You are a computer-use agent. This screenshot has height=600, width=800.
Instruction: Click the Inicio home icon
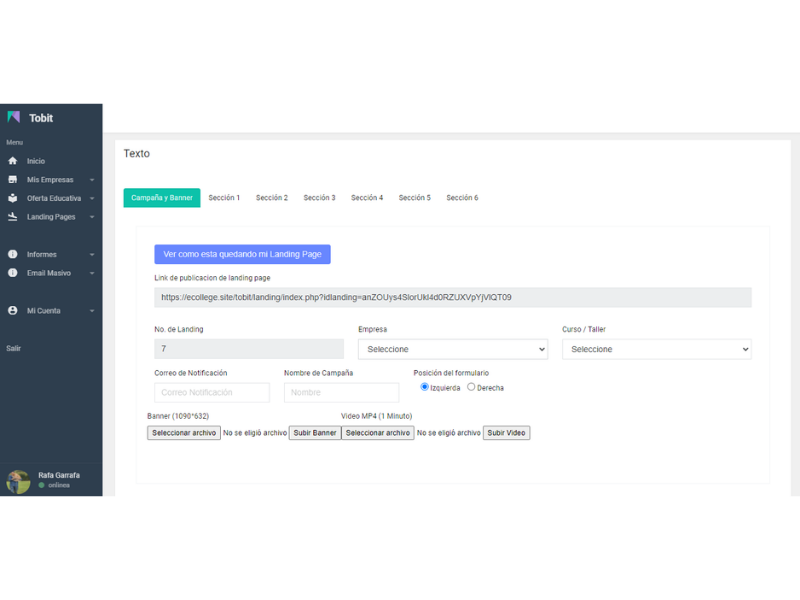13,161
